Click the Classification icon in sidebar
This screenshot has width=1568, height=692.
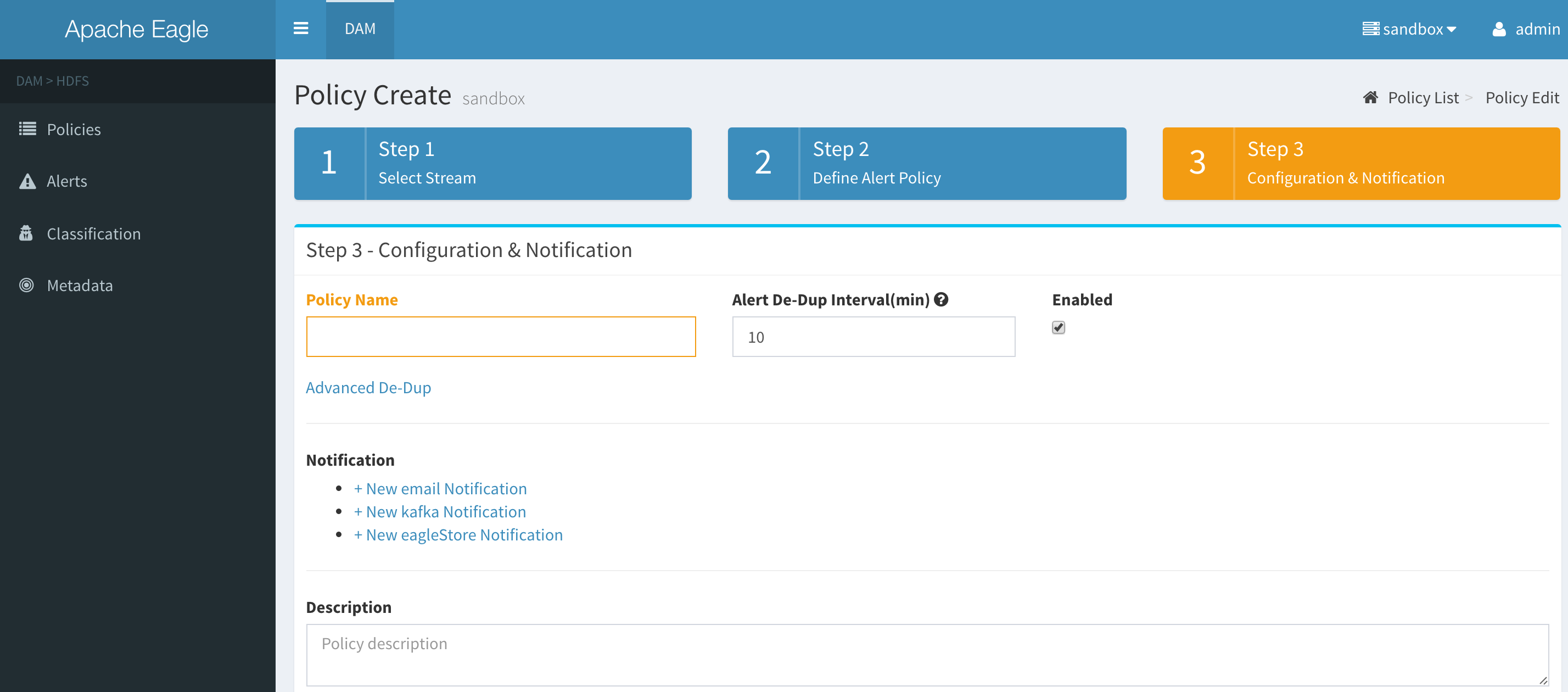[x=26, y=233]
